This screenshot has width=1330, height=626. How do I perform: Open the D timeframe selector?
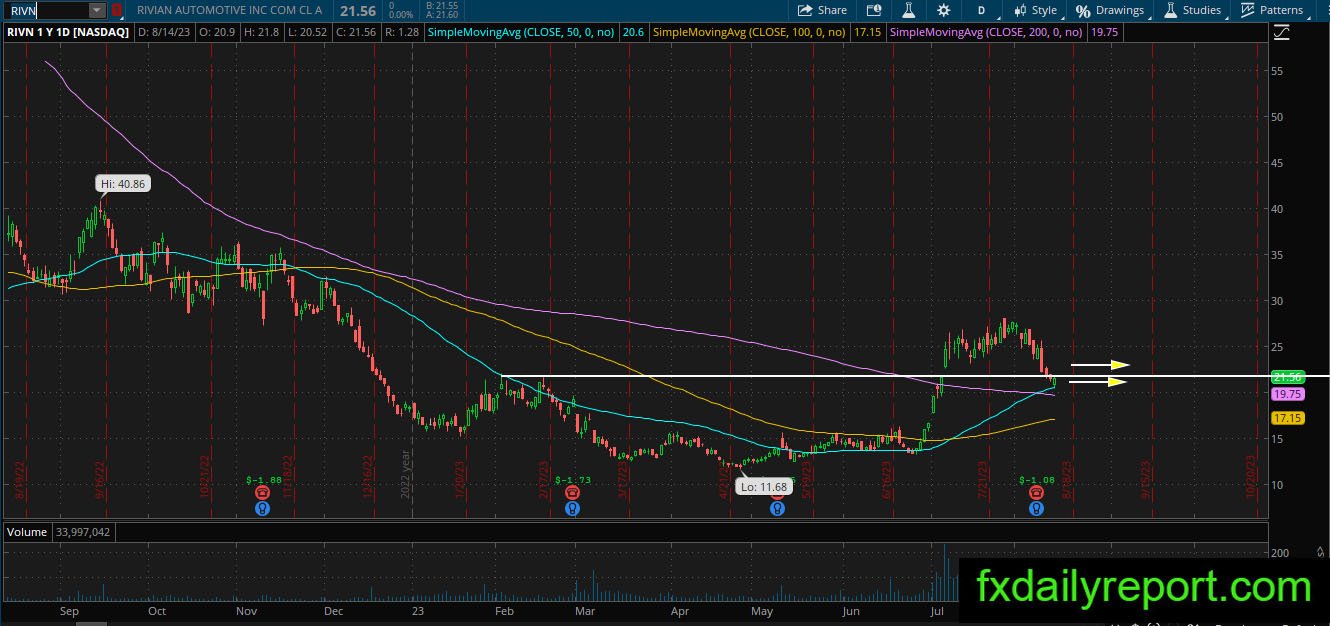coord(981,10)
